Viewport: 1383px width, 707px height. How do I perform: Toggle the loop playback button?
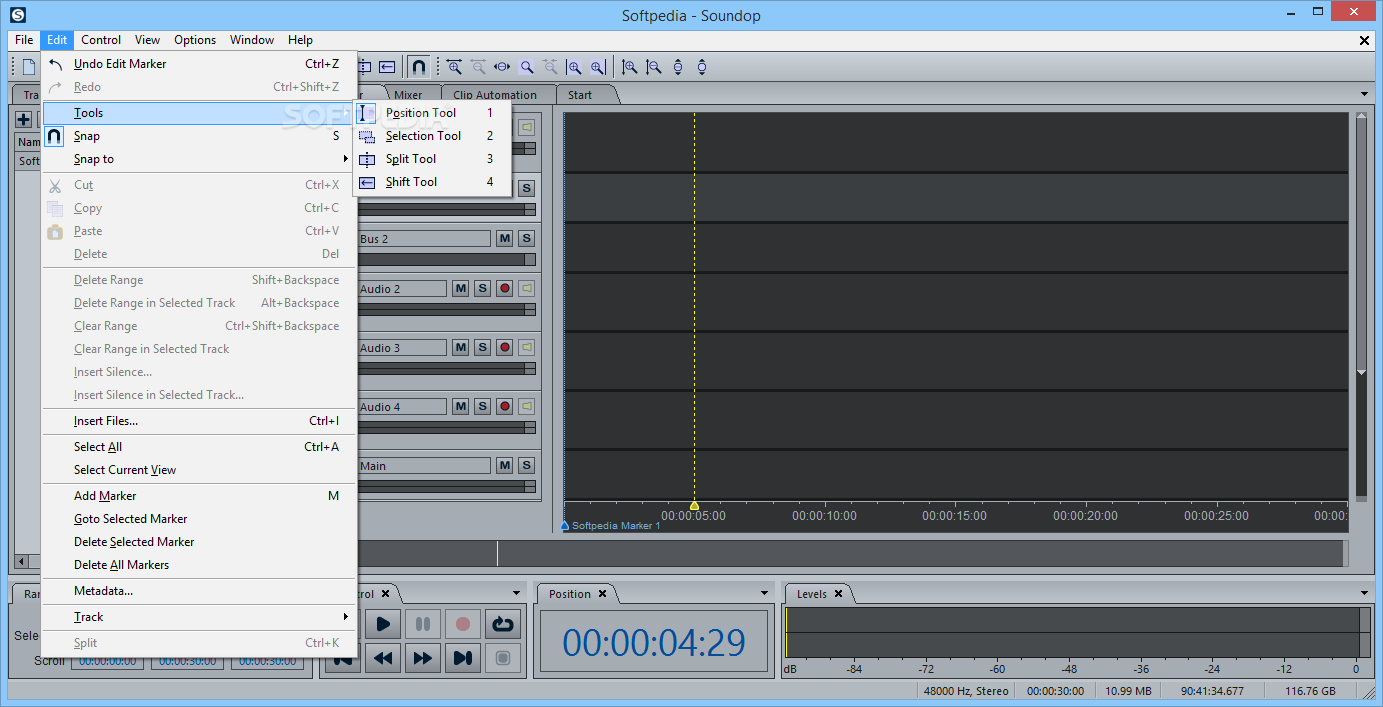pyautogui.click(x=503, y=624)
